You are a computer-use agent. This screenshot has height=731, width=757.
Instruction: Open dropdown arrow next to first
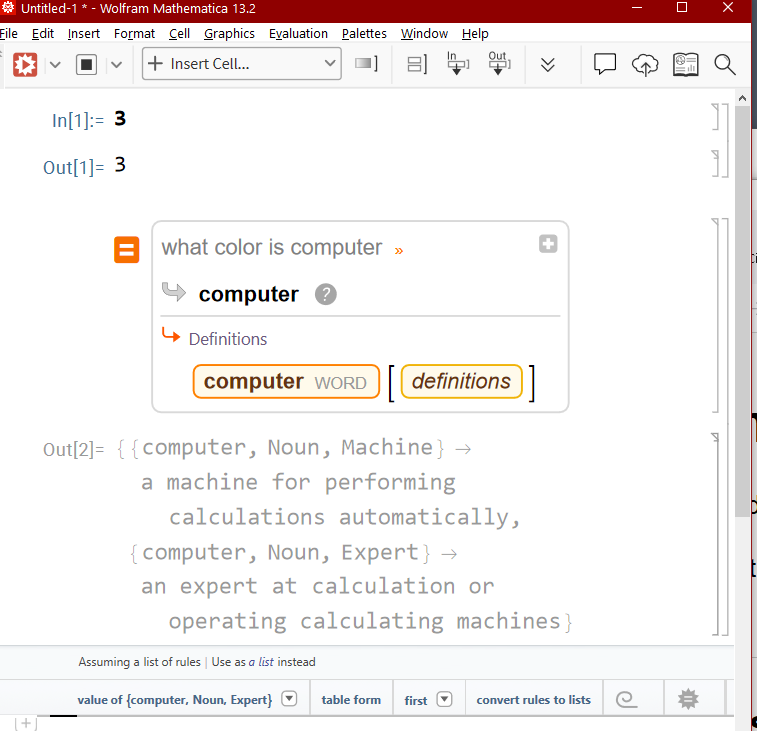click(444, 699)
